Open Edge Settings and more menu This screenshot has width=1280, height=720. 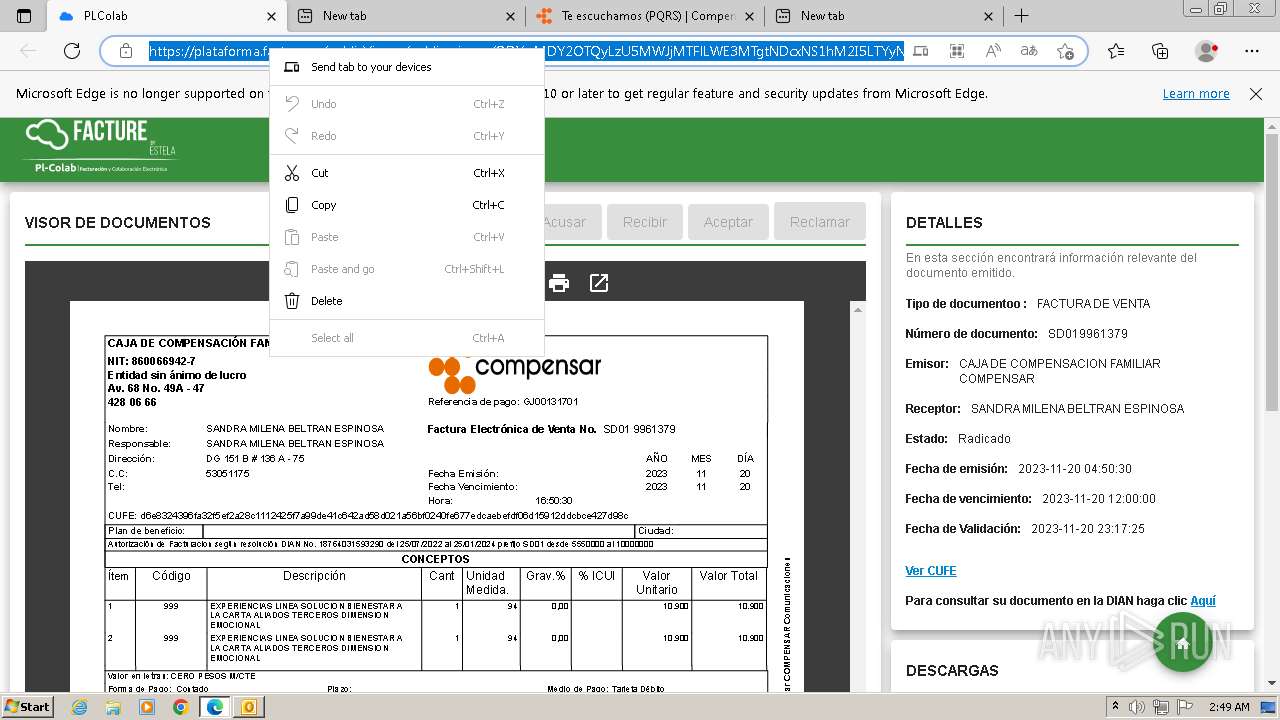(x=1251, y=51)
